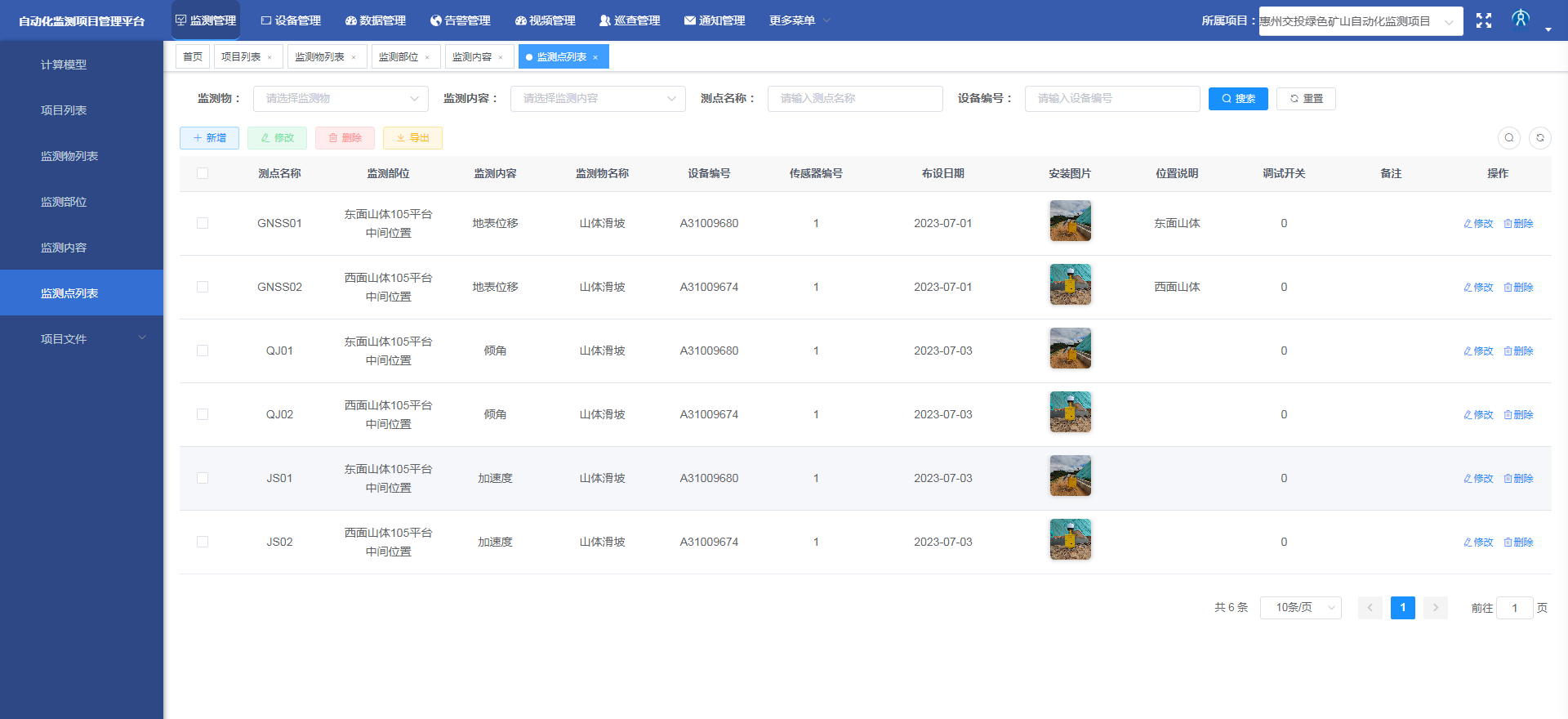Open the user avatar icon menu
The height and width of the screenshot is (719, 1568).
(1520, 19)
